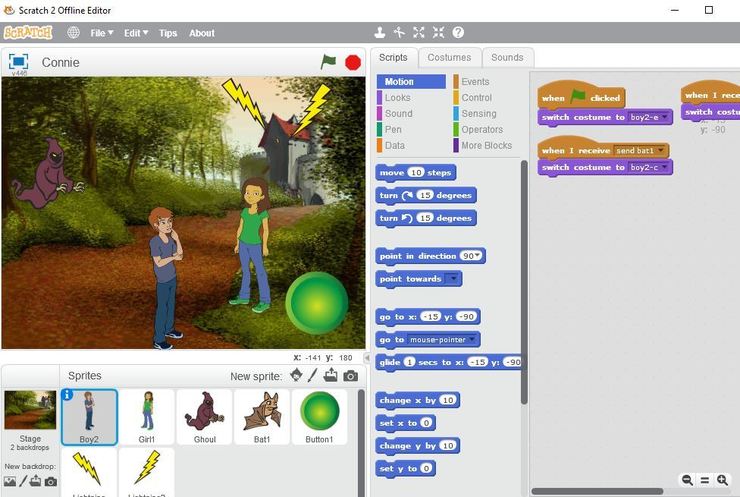The image size is (740, 497).
Task: Click the green flag to start project
Action: click(x=328, y=61)
